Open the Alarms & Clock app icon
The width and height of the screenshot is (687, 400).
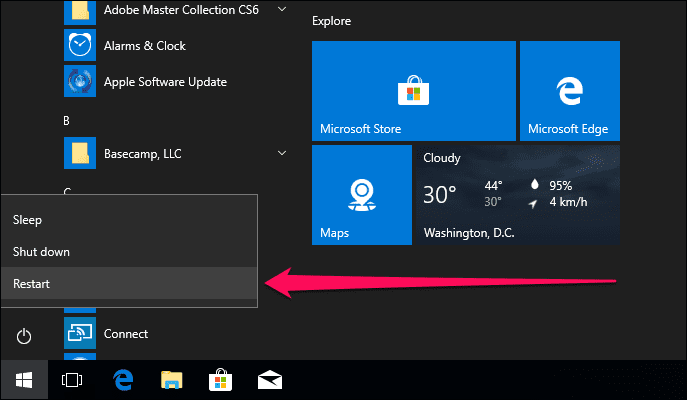[80, 45]
